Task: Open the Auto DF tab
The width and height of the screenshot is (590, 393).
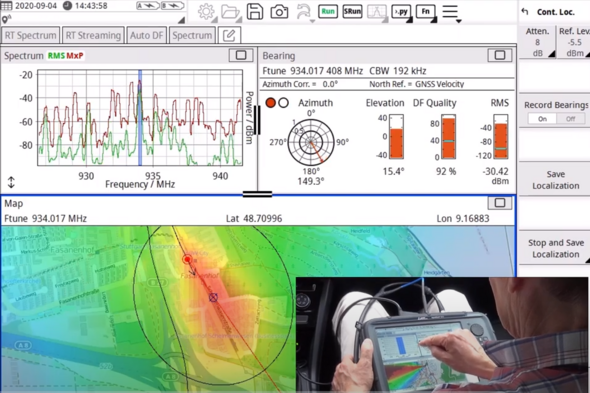Action: coord(147,35)
